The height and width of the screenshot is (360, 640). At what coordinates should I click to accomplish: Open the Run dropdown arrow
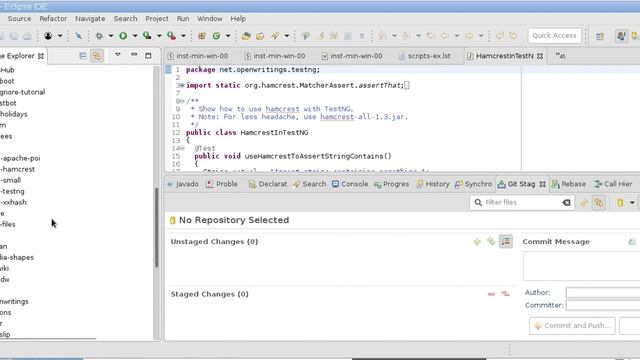pyautogui.click(x=135, y=36)
